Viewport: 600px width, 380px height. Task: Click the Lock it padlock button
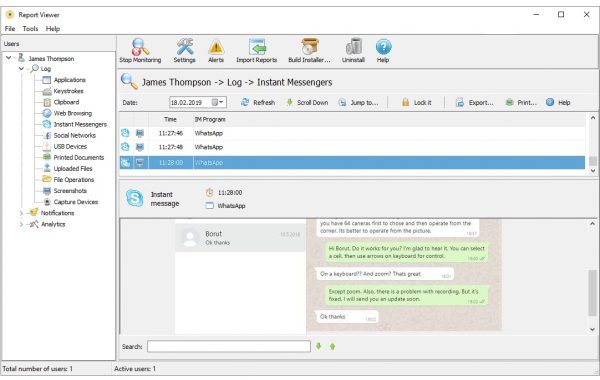[x=416, y=103]
